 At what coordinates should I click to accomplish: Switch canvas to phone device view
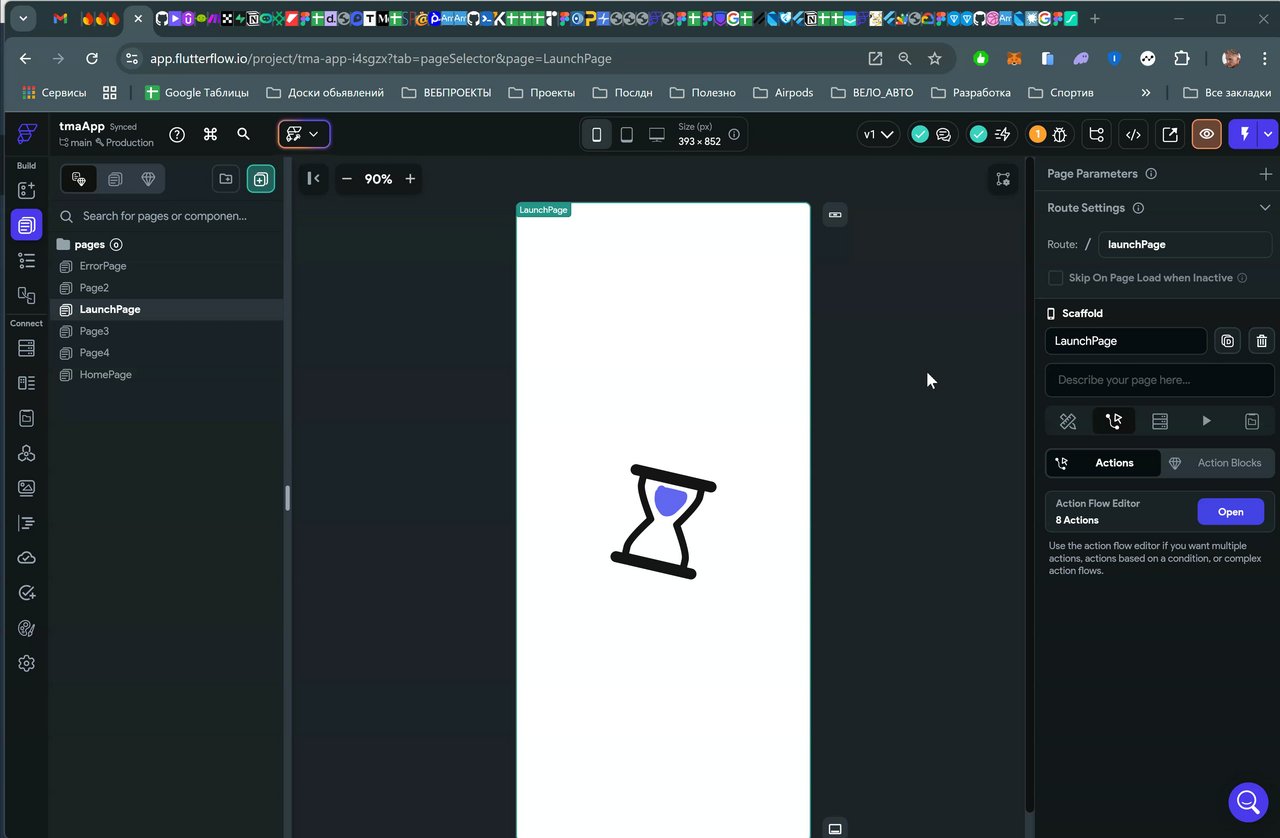point(597,134)
